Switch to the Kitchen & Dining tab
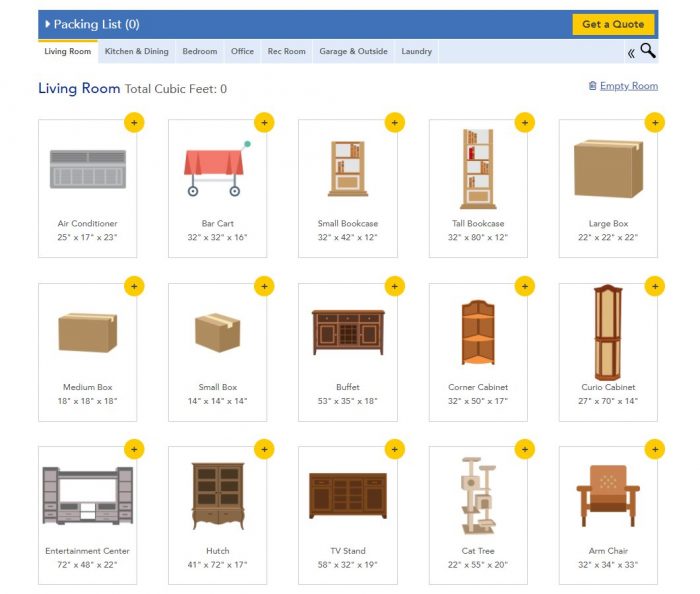This screenshot has height=594, width=700. pos(137,51)
